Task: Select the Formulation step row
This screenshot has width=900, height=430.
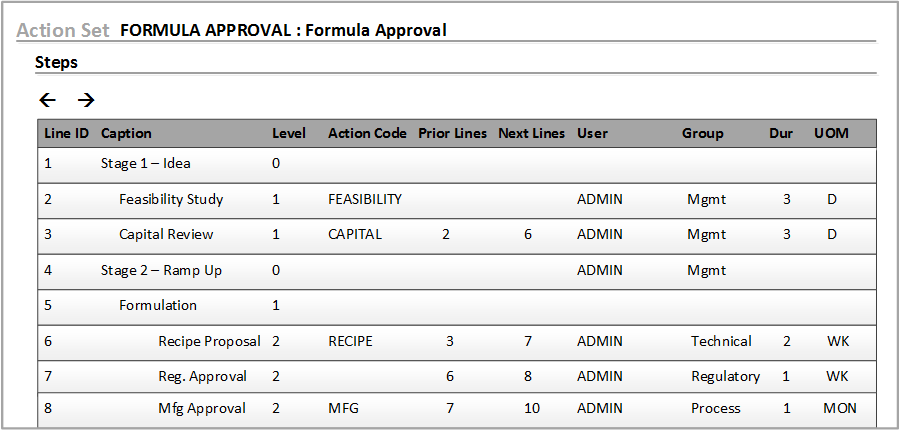Action: (x=158, y=306)
